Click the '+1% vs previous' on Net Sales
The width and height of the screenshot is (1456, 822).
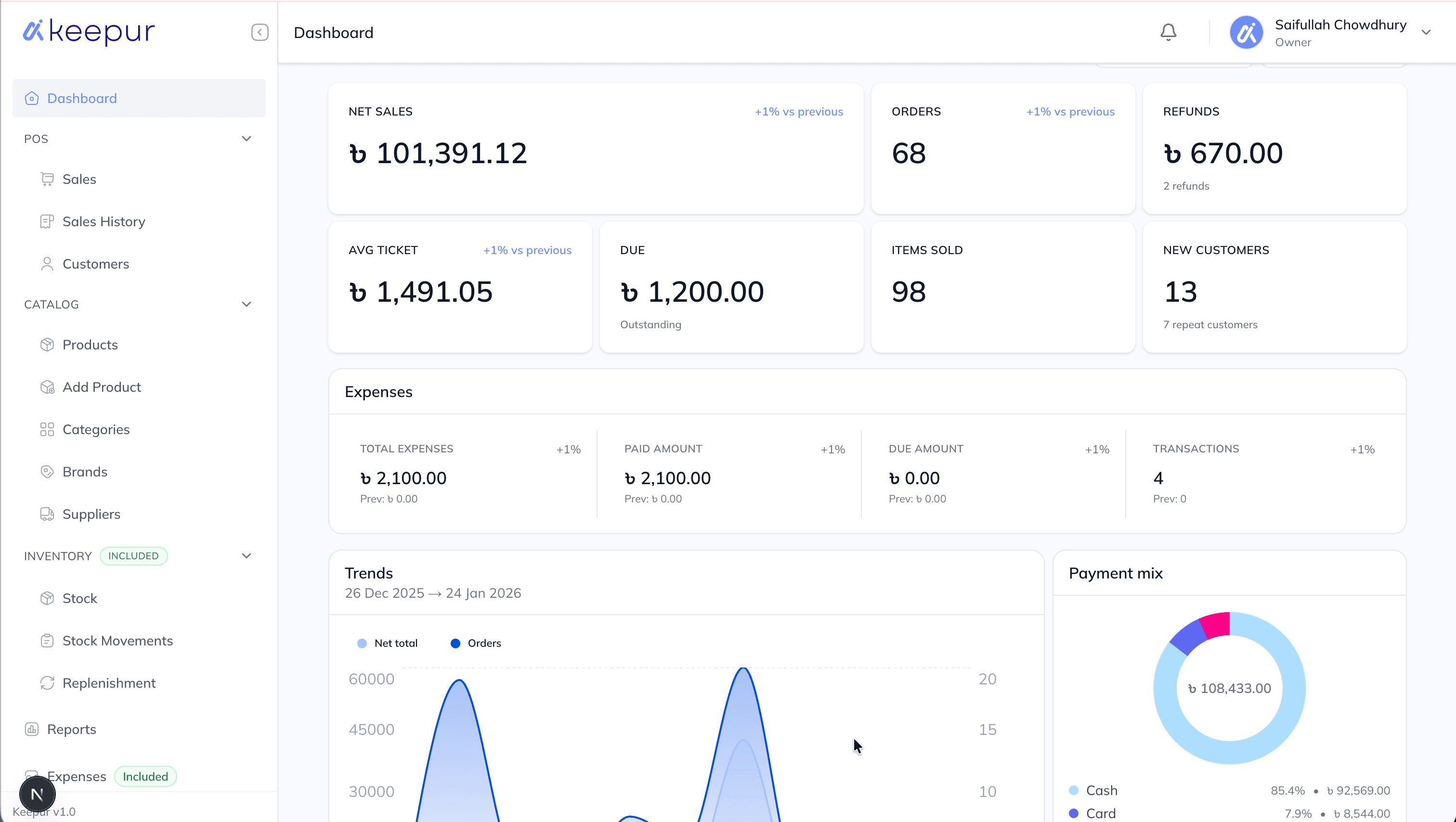pyautogui.click(x=799, y=111)
